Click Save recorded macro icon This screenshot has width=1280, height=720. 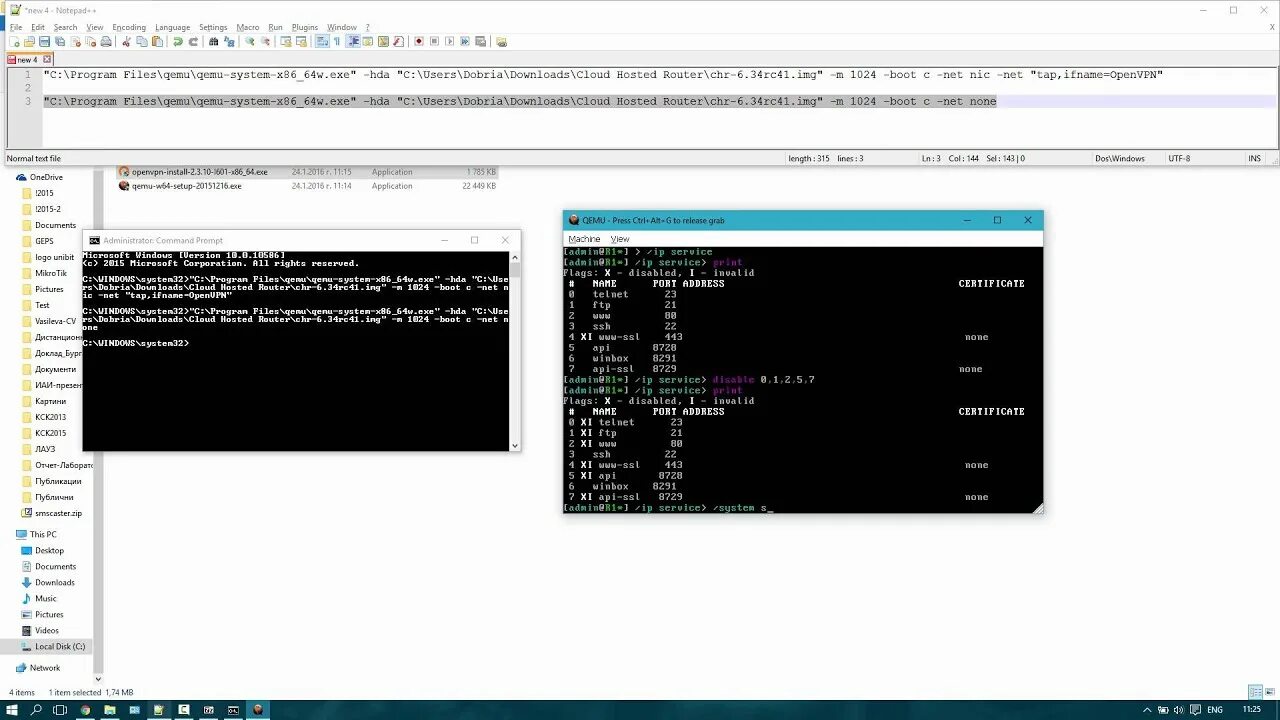(480, 41)
